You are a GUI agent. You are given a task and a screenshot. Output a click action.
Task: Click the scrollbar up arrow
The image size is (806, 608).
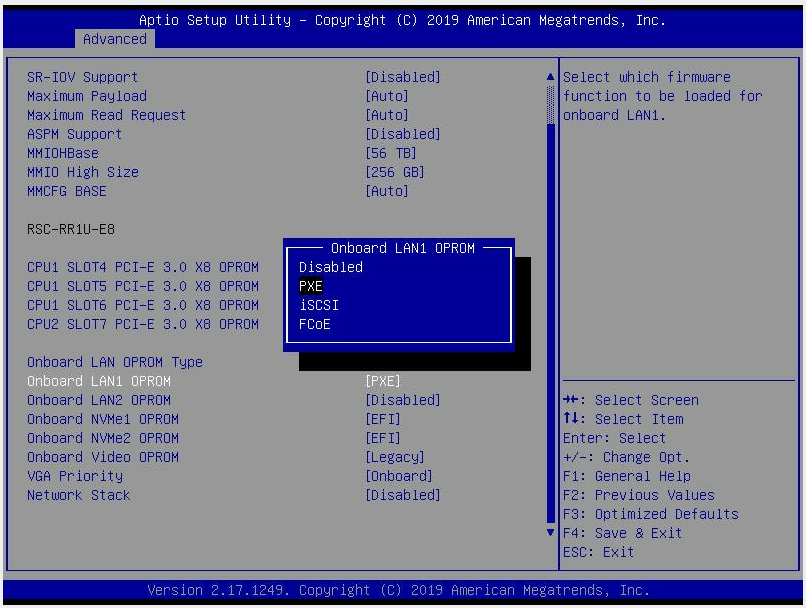549,77
